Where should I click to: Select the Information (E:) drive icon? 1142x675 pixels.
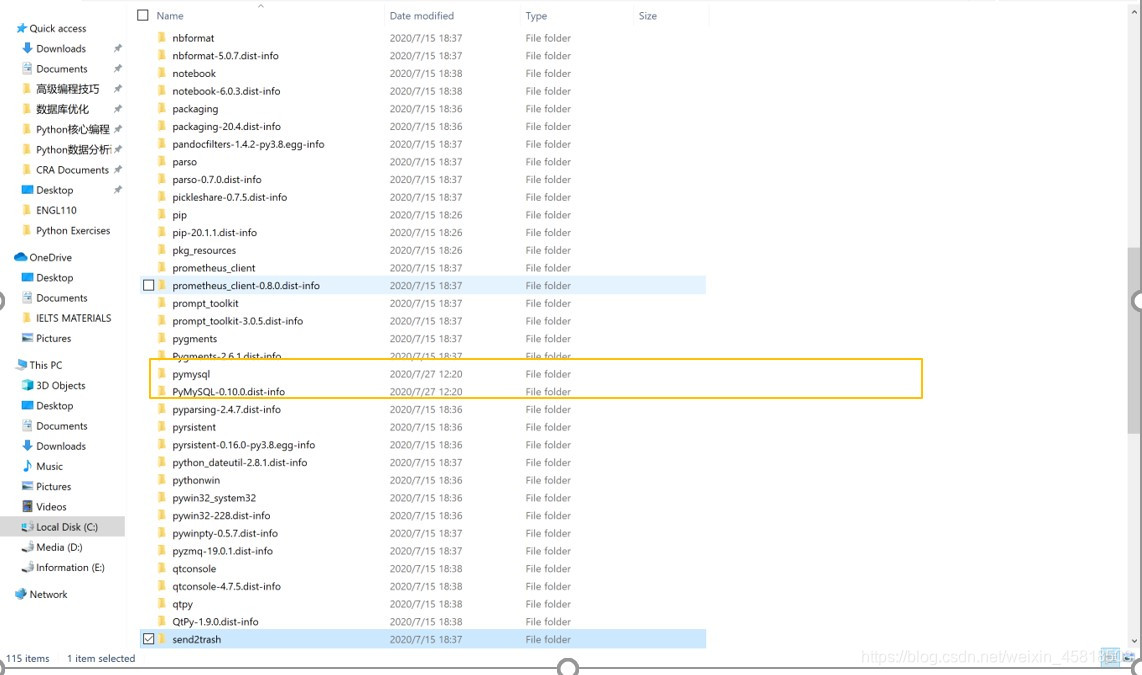pyautogui.click(x=27, y=567)
